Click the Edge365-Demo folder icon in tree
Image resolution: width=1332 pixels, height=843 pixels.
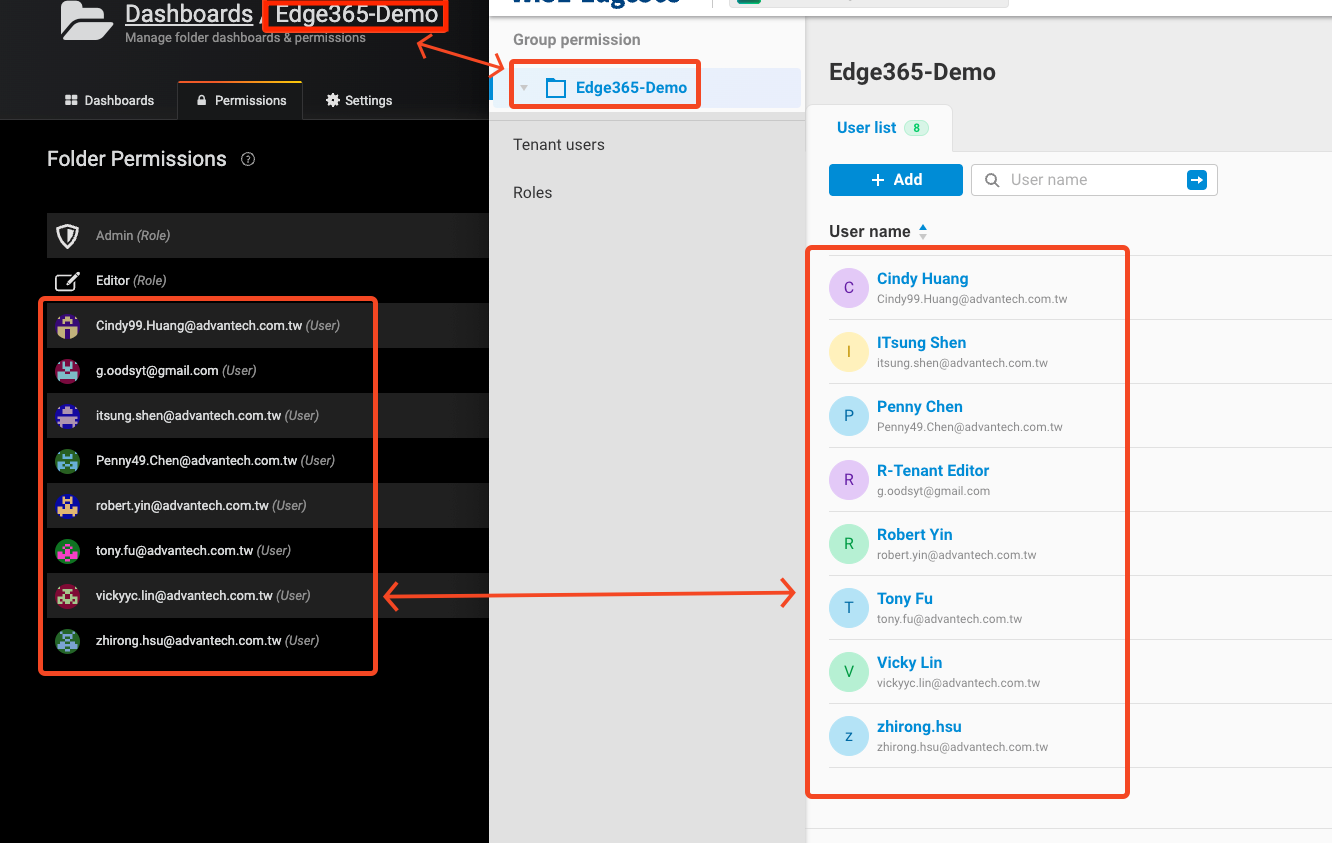pyautogui.click(x=555, y=88)
